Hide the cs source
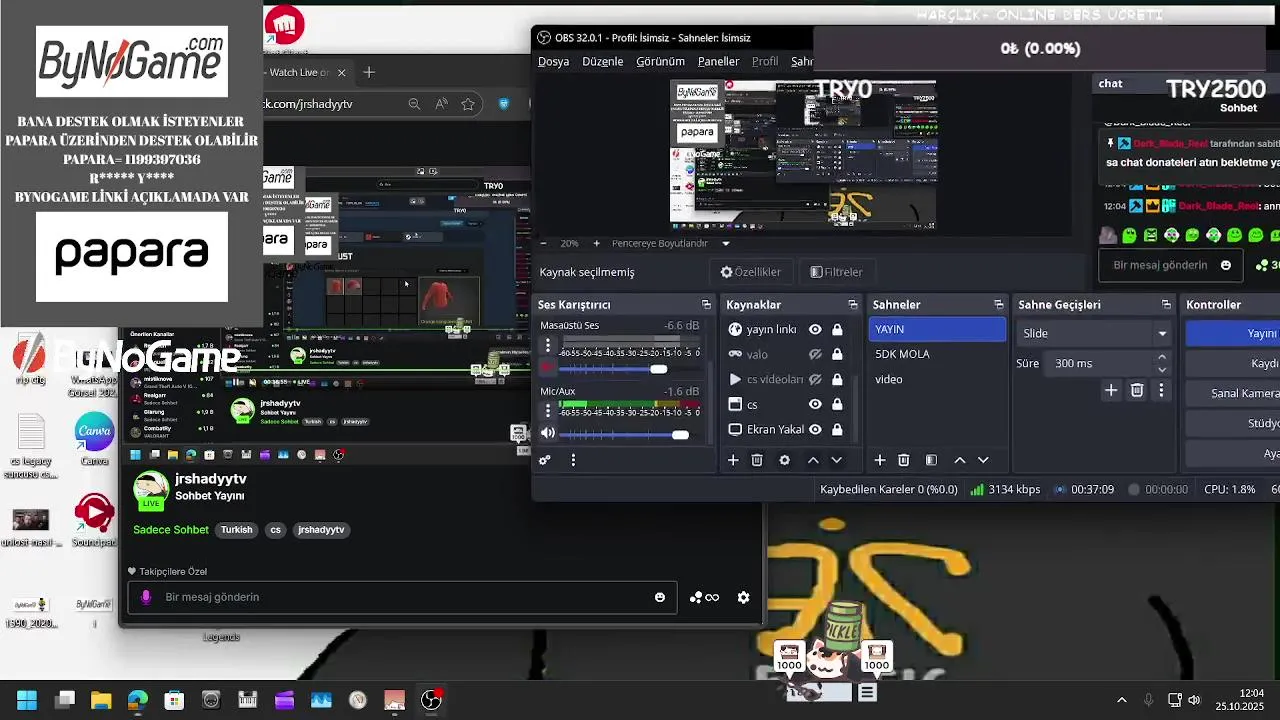 click(815, 404)
